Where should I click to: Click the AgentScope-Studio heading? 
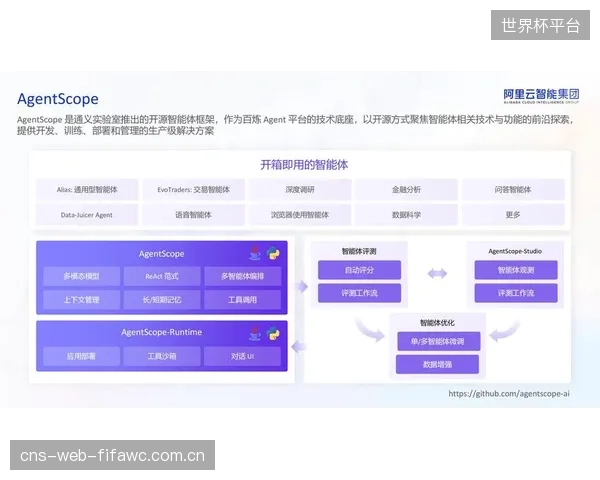click(x=515, y=251)
